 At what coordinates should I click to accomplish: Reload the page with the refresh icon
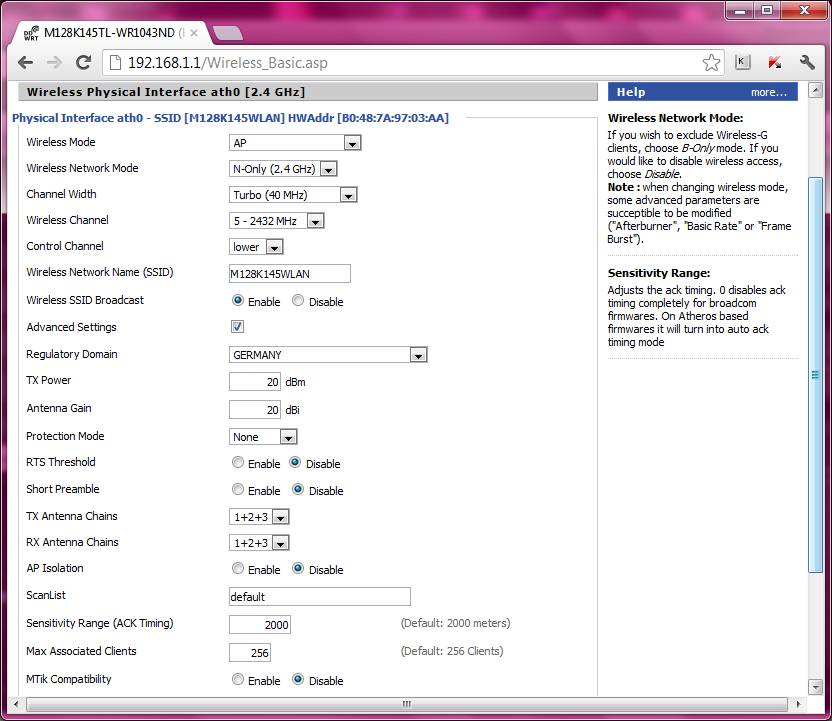[84, 62]
